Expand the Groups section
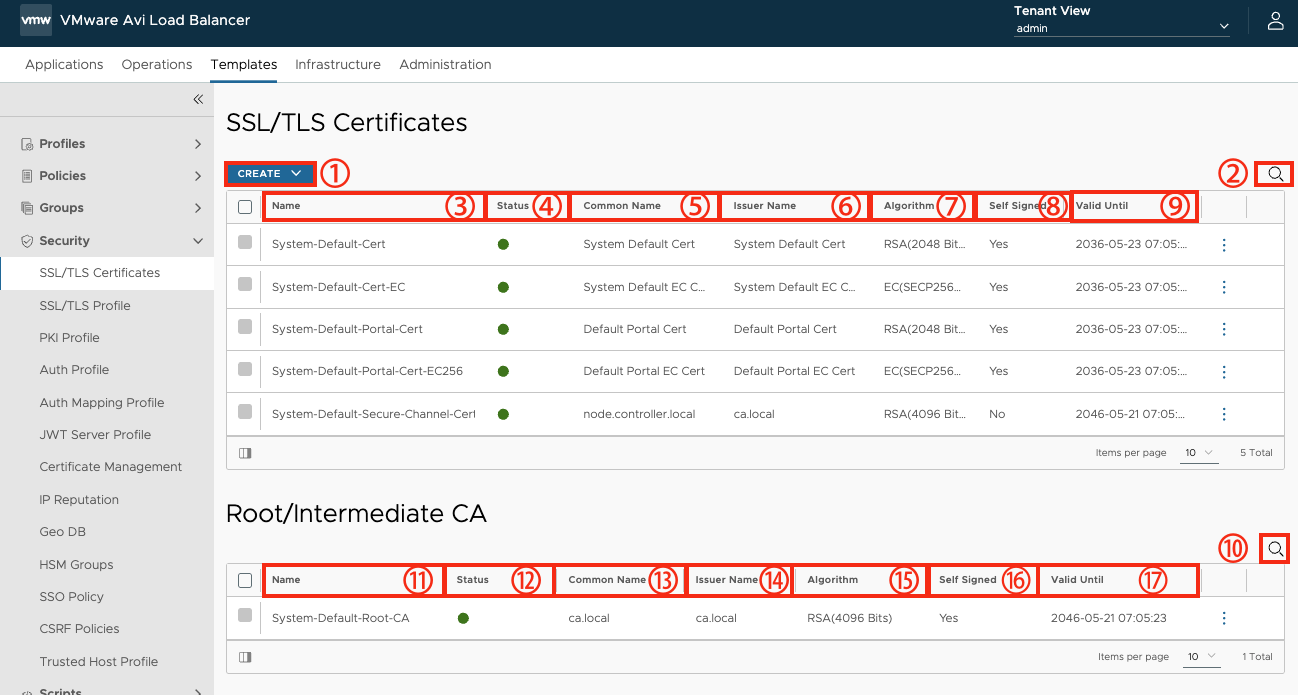This screenshot has height=695, width=1298. point(198,208)
